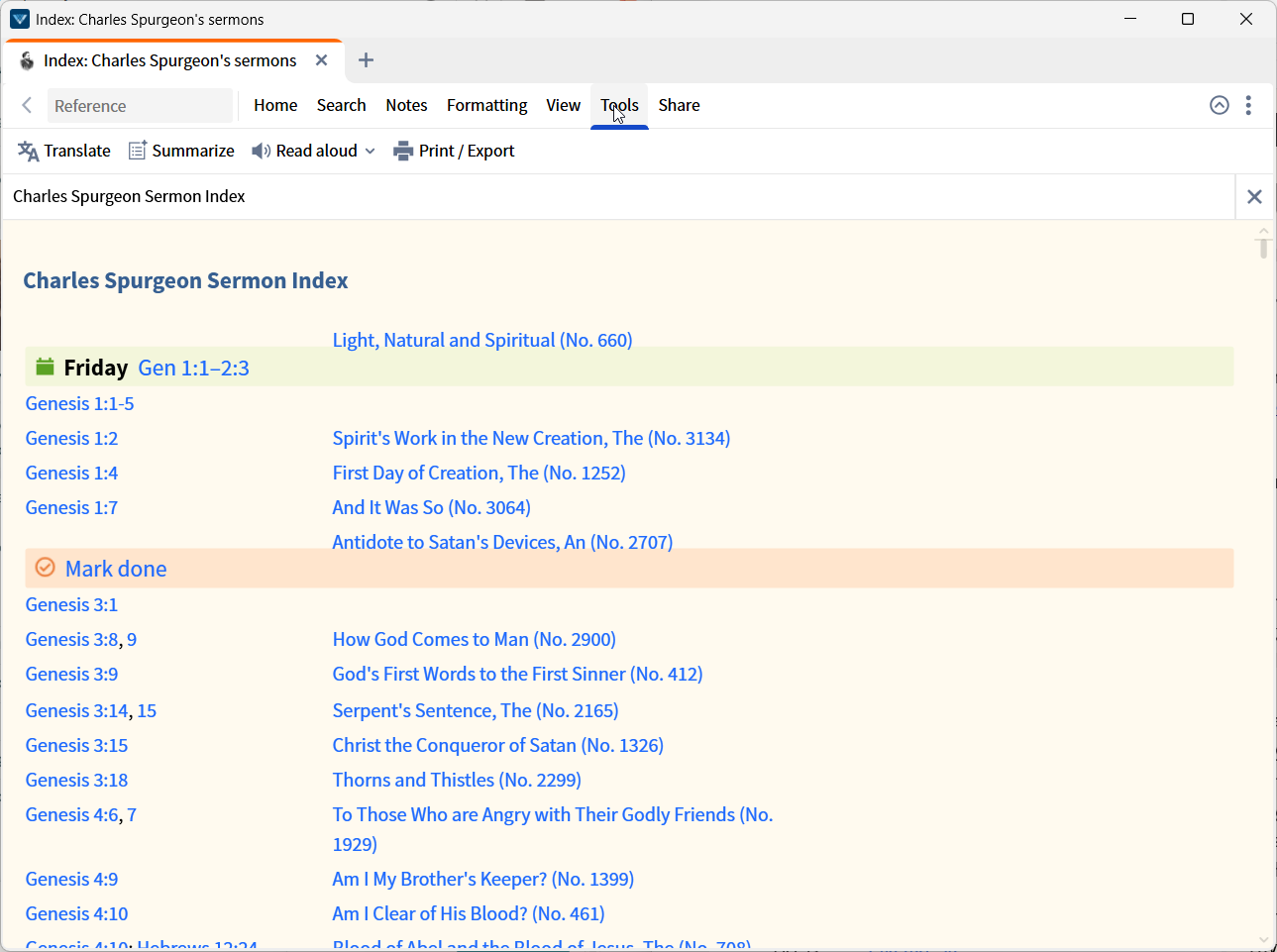This screenshot has width=1277, height=952.
Task: Open the Search menu tab
Action: 342,105
